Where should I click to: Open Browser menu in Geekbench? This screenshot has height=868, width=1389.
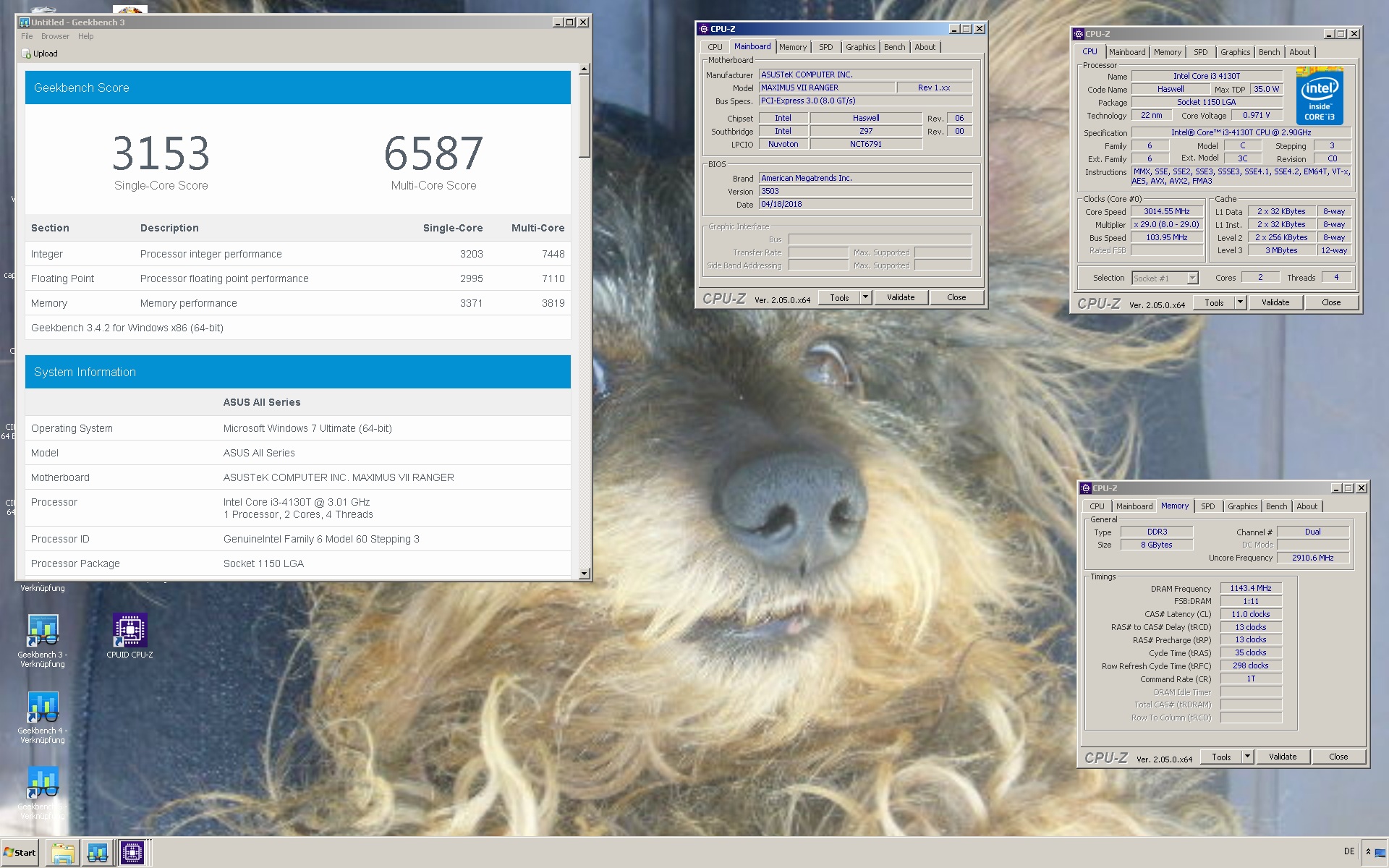[x=55, y=36]
